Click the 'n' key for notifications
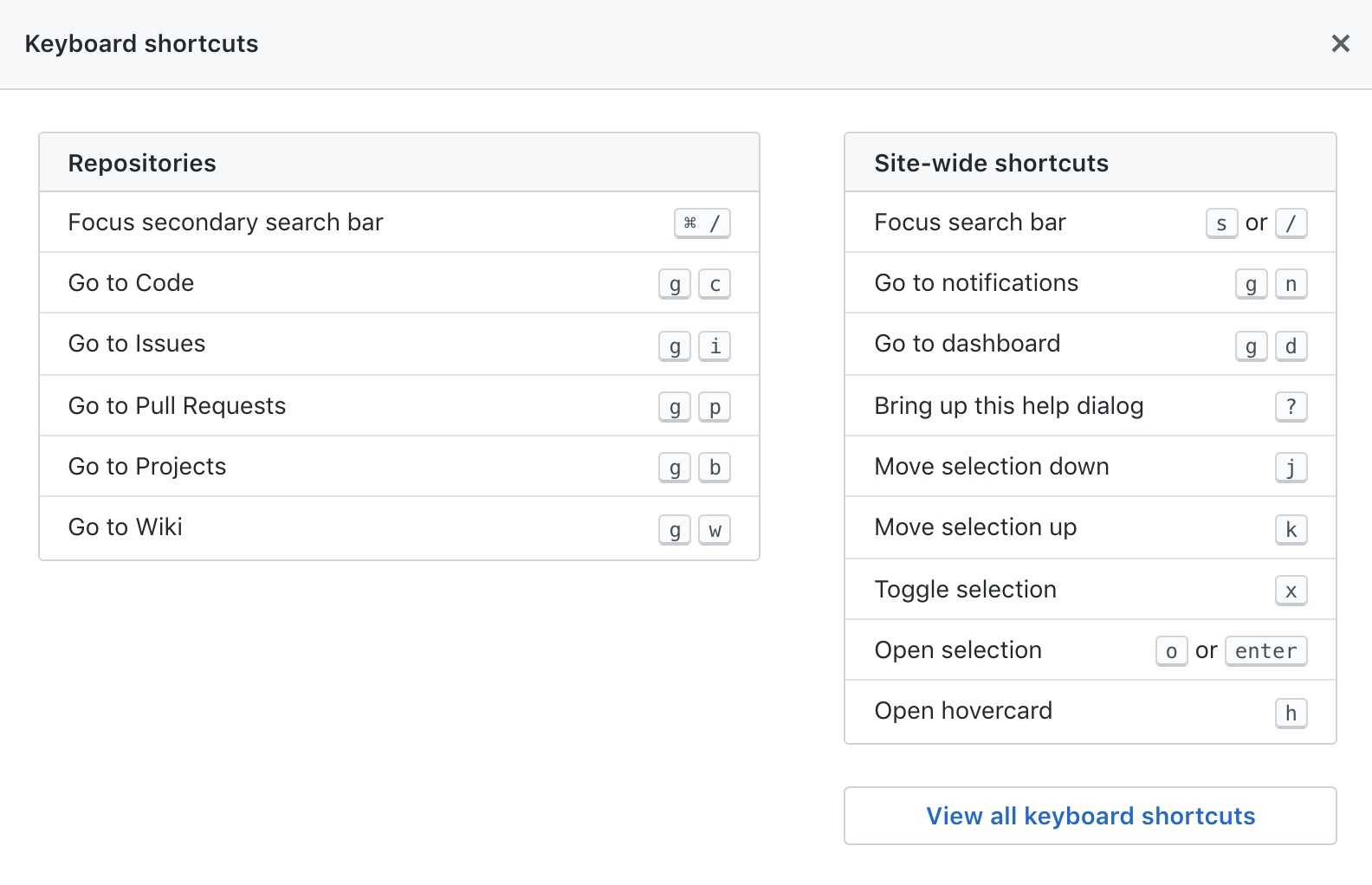 1291,284
